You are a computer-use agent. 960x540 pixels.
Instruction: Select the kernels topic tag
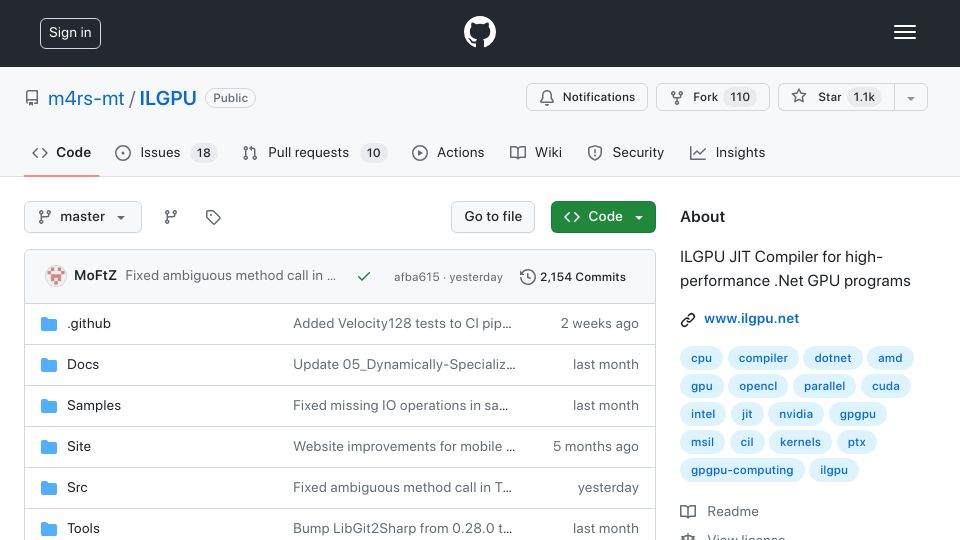[x=800, y=442]
